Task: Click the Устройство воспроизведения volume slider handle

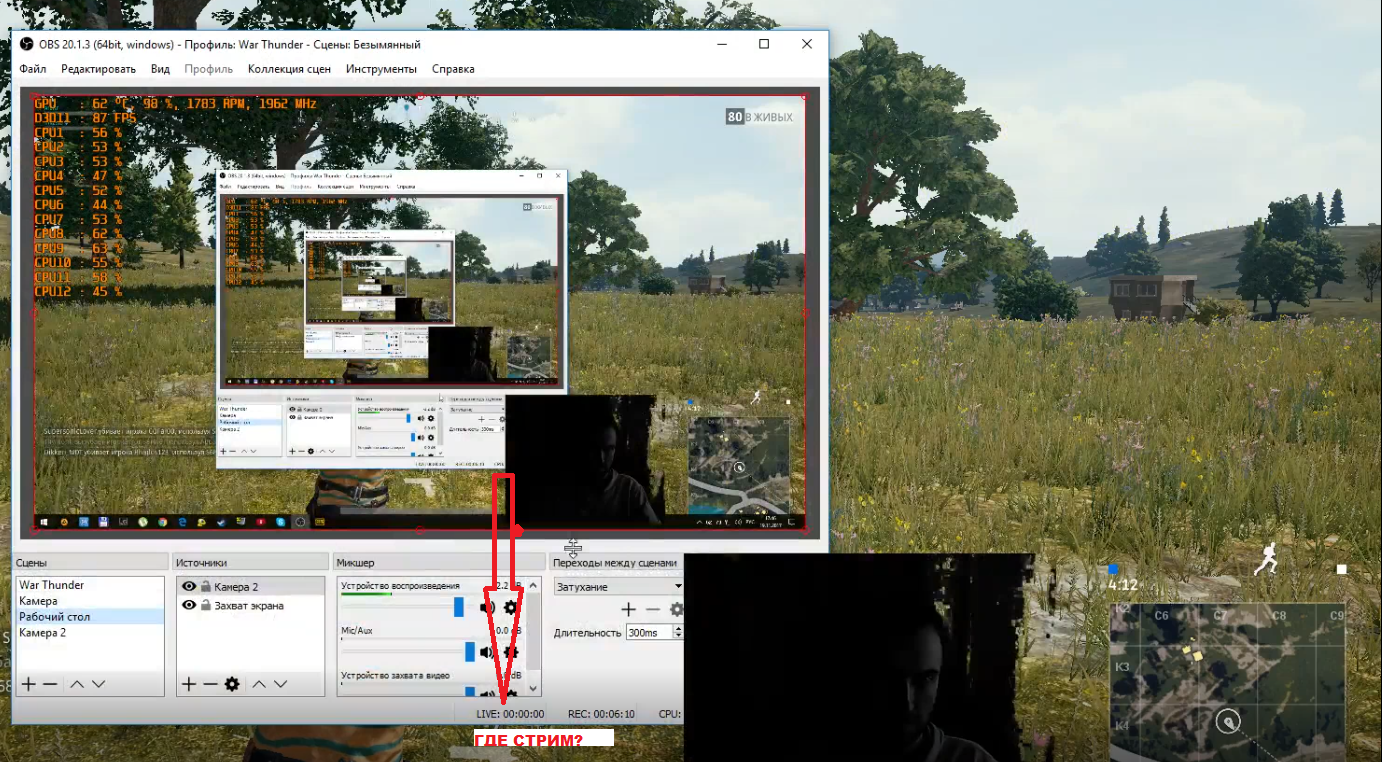Action: pos(459,607)
